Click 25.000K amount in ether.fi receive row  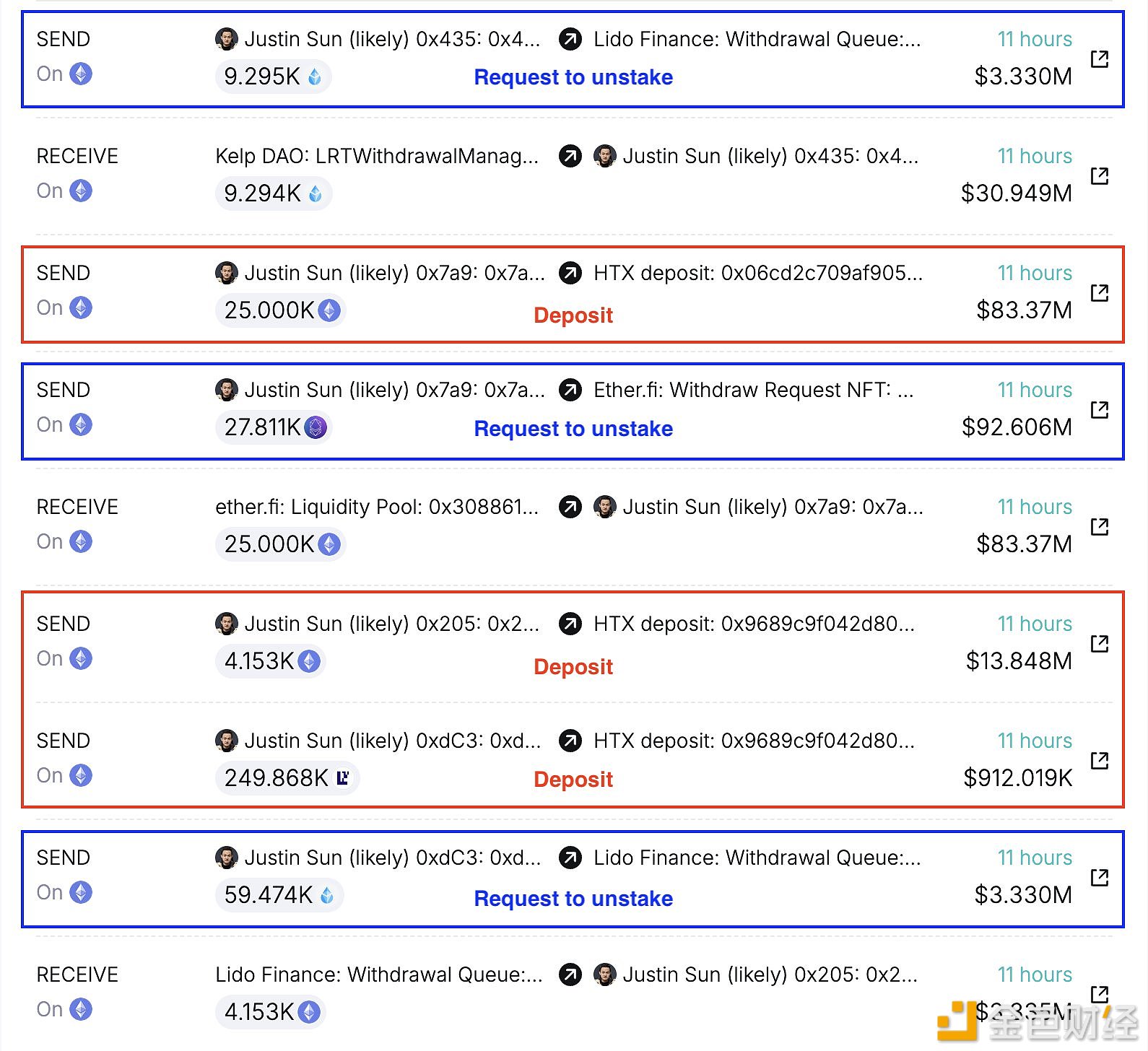pos(281,544)
